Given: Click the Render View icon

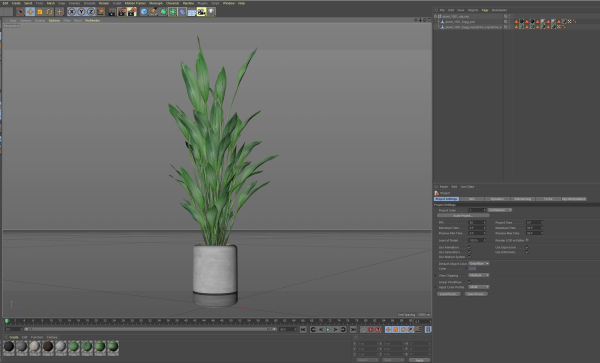Looking at the screenshot, I should point(112,12).
